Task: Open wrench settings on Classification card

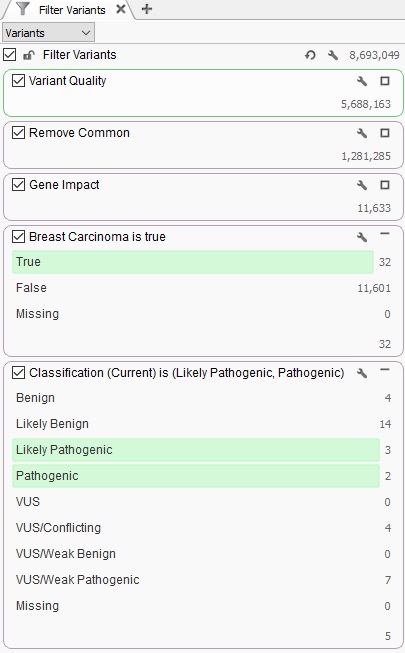Action: coord(362,373)
